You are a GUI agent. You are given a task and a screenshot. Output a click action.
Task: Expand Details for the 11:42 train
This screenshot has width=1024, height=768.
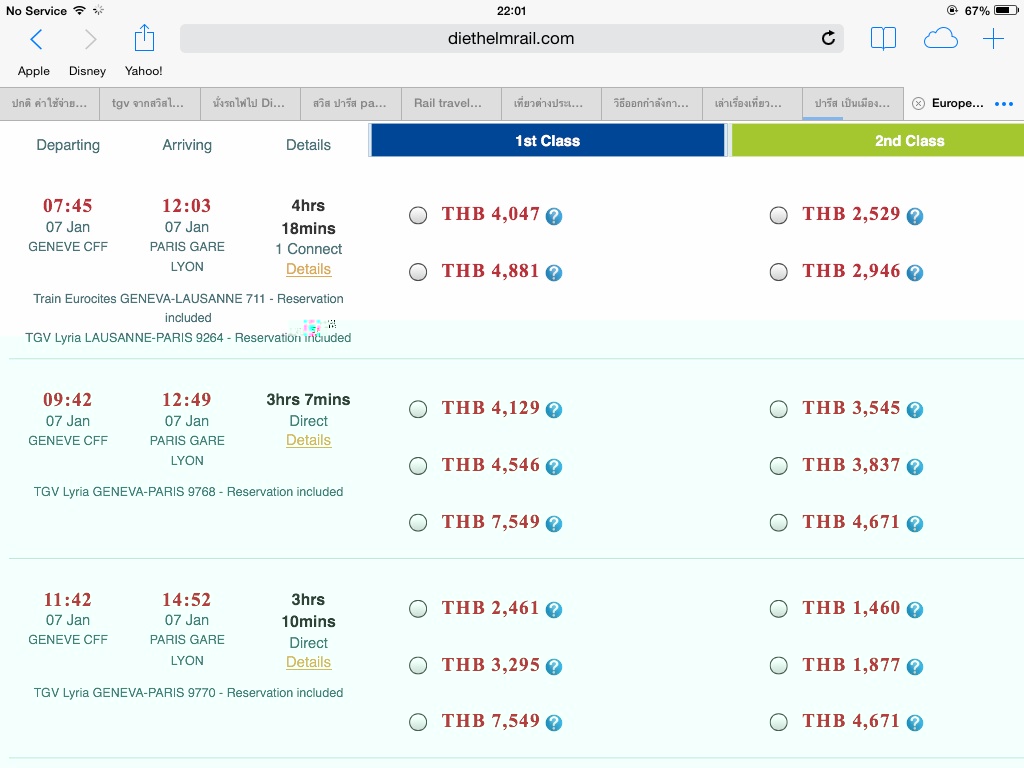coord(308,662)
